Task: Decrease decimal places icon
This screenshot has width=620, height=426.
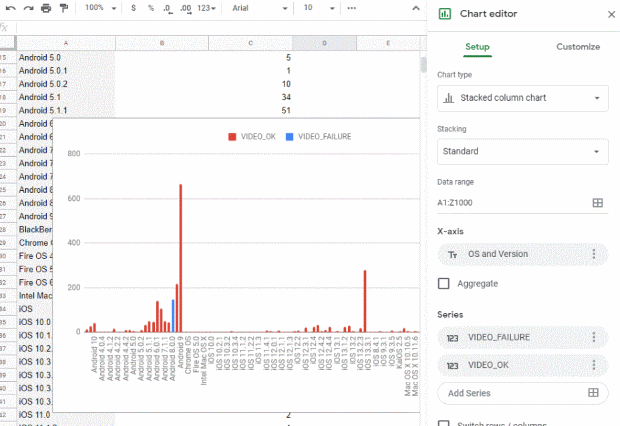Action: point(168,8)
